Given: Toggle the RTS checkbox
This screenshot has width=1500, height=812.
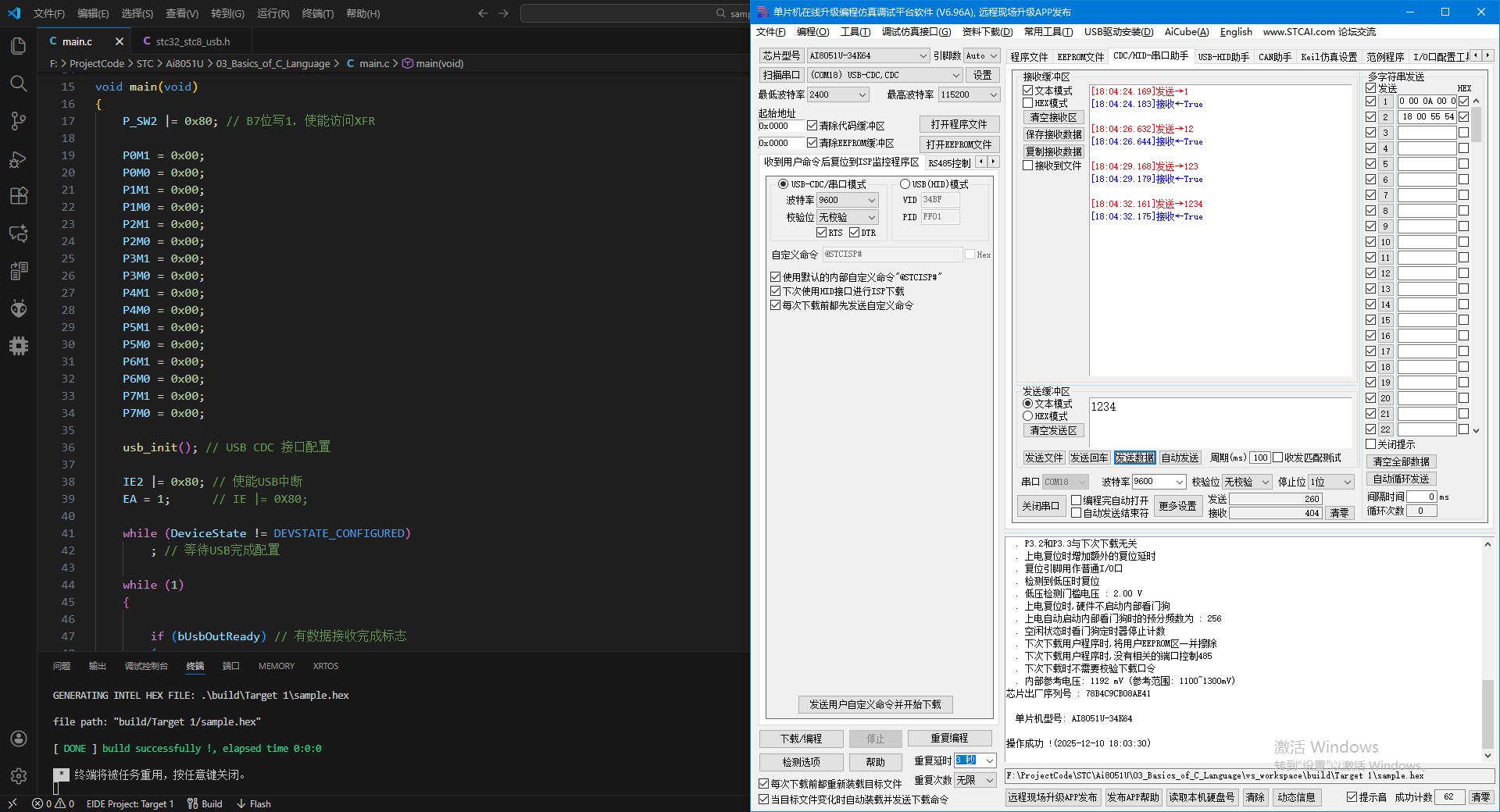Looking at the screenshot, I should tap(821, 233).
